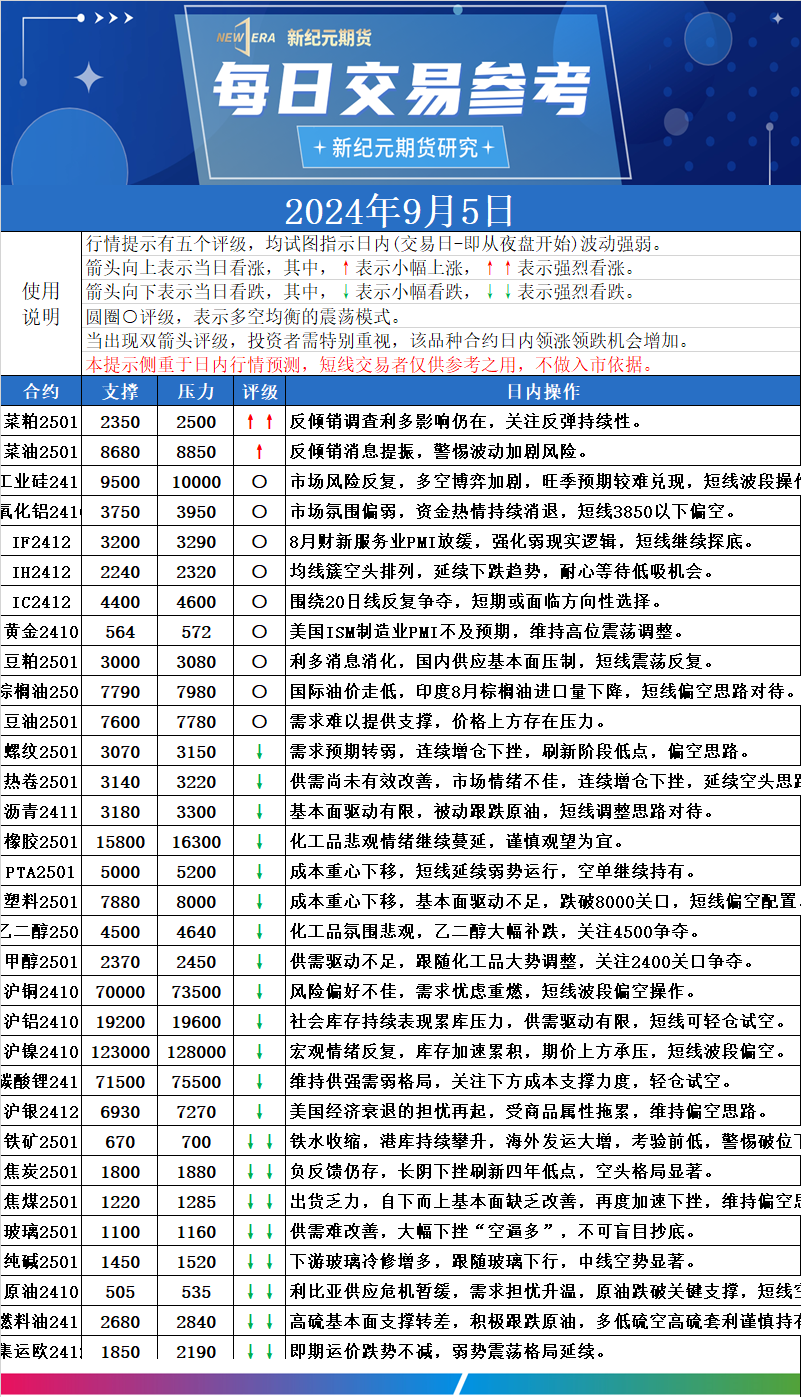Image resolution: width=801 pixels, height=1397 pixels.
Task: Click the contract name IH2412
Action: coord(41,572)
